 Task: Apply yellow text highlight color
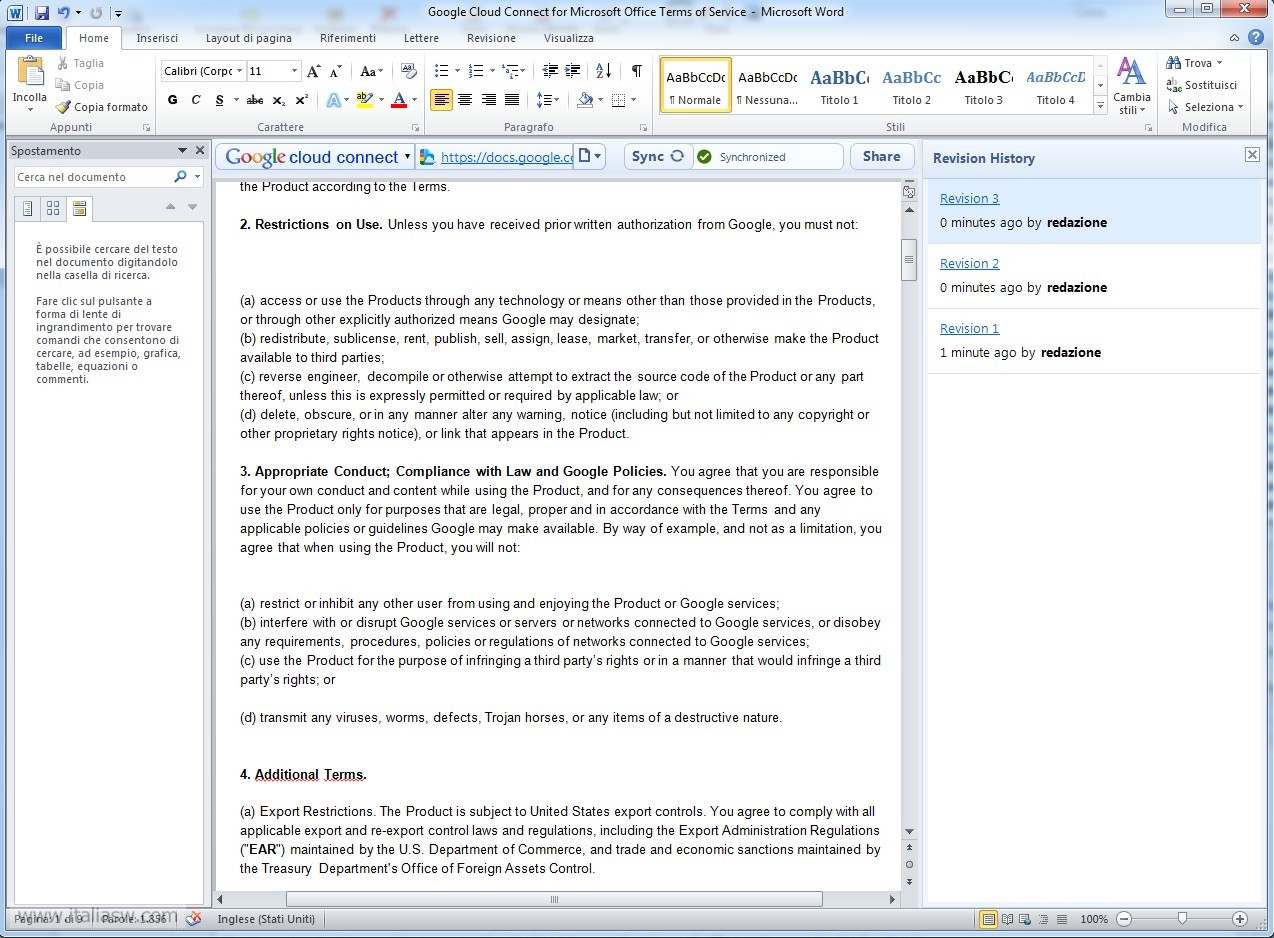coord(364,100)
